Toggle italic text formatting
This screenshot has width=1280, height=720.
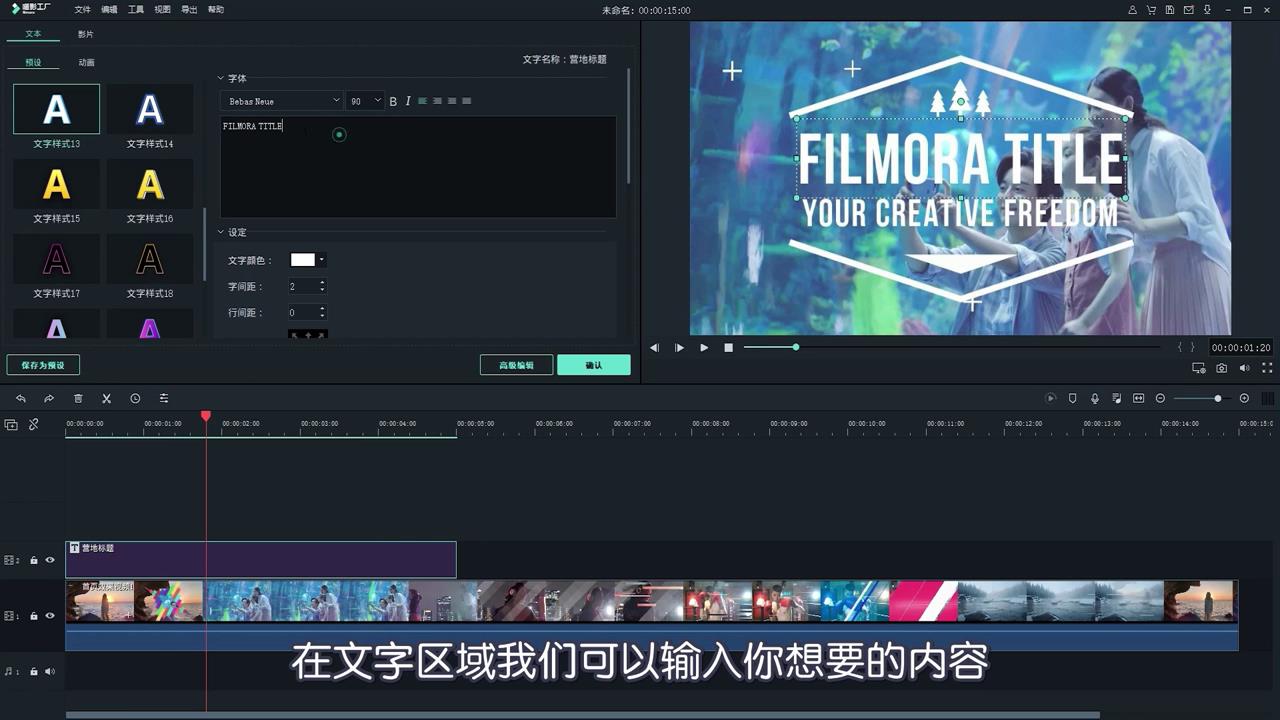(x=408, y=101)
